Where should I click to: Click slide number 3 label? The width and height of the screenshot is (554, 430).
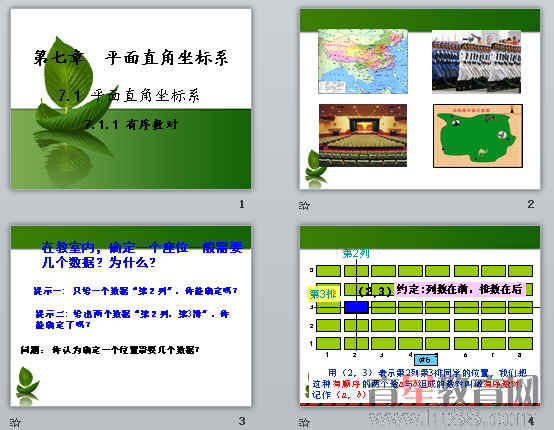tap(242, 421)
